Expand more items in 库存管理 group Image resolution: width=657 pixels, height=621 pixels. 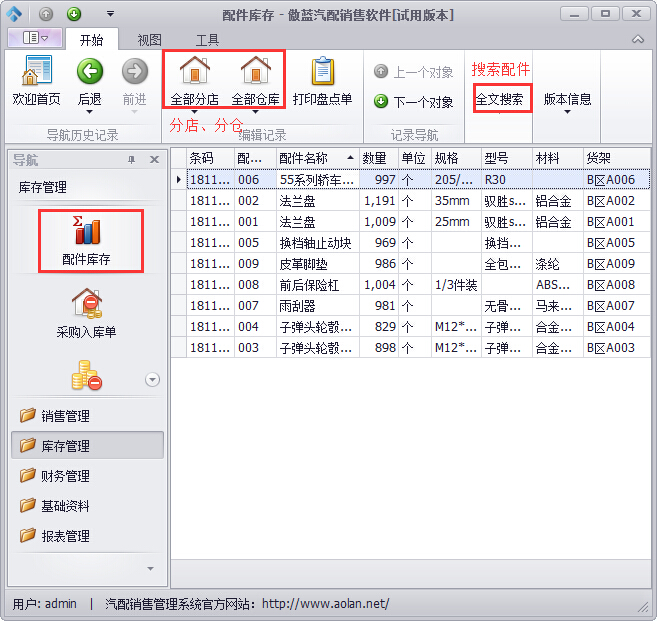click(x=152, y=379)
